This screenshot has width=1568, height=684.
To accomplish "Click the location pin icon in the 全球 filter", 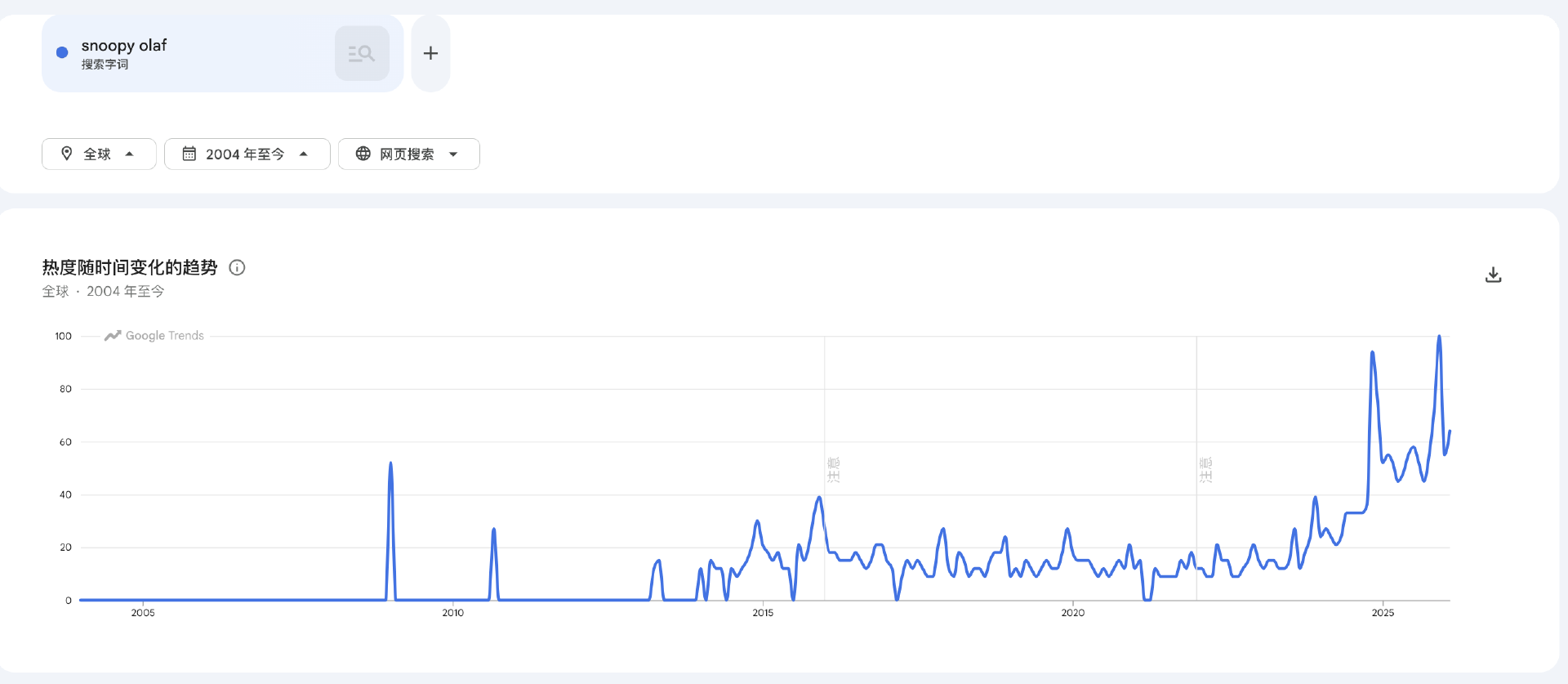I will (67, 154).
